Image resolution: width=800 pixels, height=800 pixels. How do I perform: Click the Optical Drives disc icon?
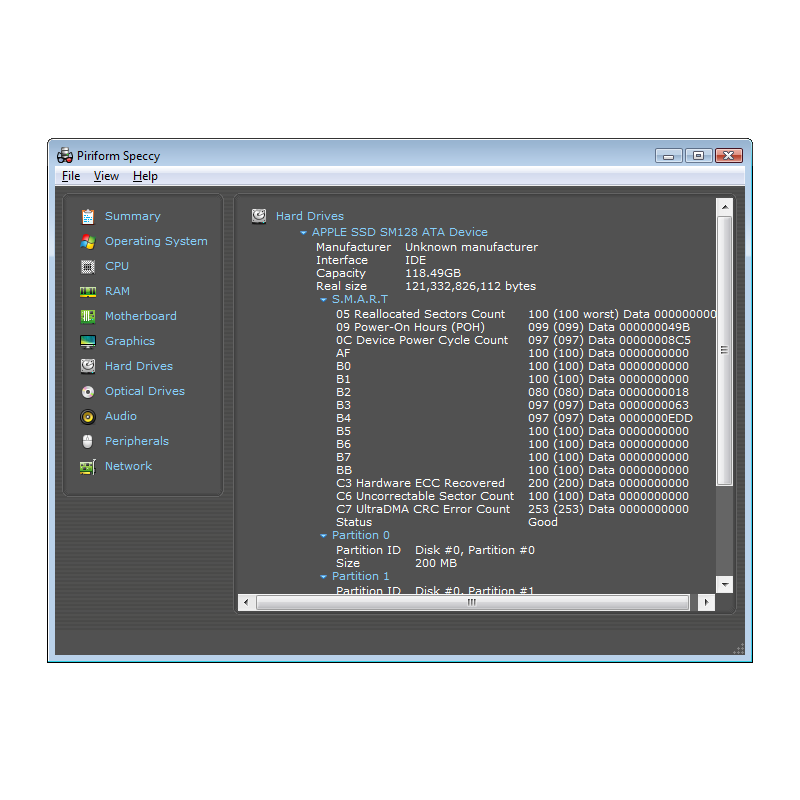pos(88,391)
